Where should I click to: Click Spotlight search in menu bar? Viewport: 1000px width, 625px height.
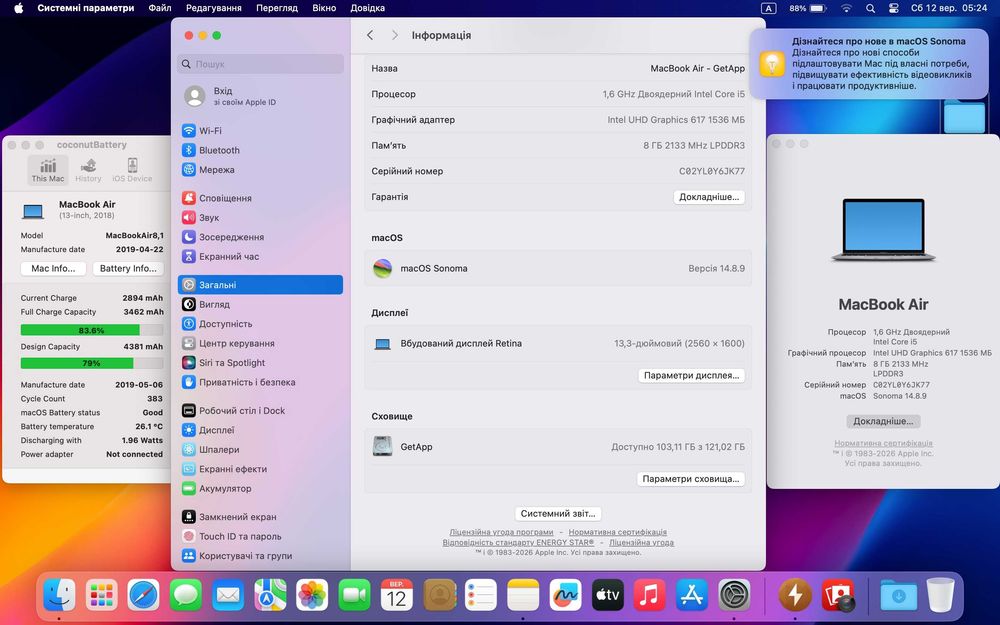pyautogui.click(x=871, y=8)
